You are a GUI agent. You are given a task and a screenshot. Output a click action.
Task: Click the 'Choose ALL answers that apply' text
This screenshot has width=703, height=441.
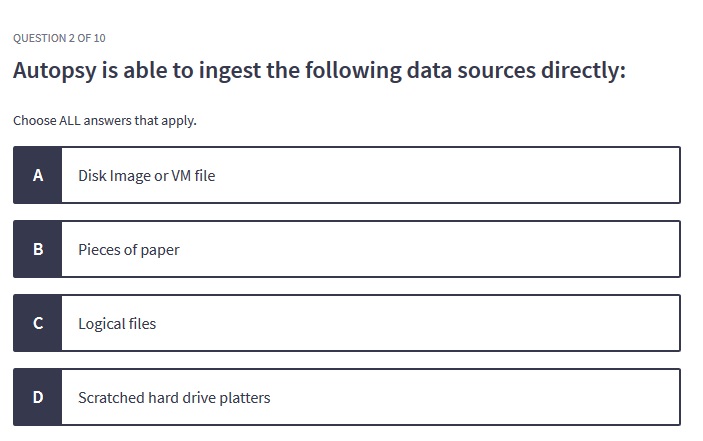coord(105,121)
